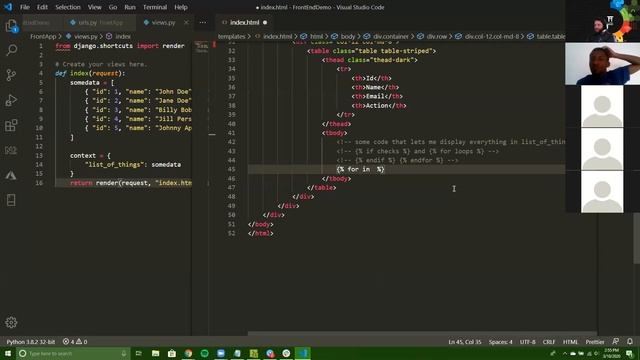The height and width of the screenshot is (360, 640).
Task: Show hidden system tray icons
Action: [x=565, y=353]
